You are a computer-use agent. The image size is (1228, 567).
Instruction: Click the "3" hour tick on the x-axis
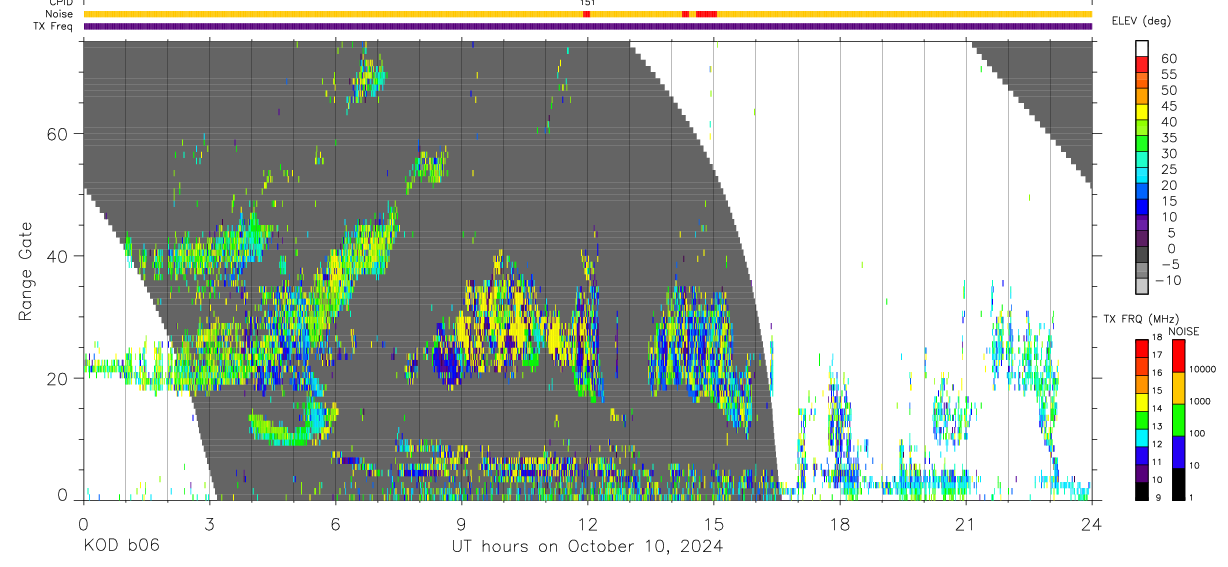(209, 524)
